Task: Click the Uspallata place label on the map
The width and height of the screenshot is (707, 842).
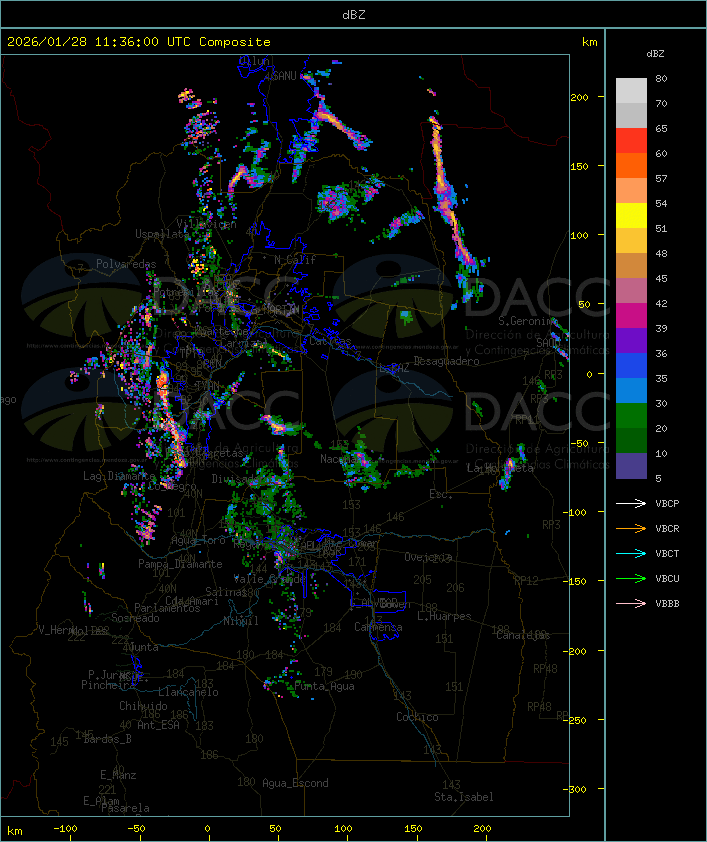Action: pos(162,234)
